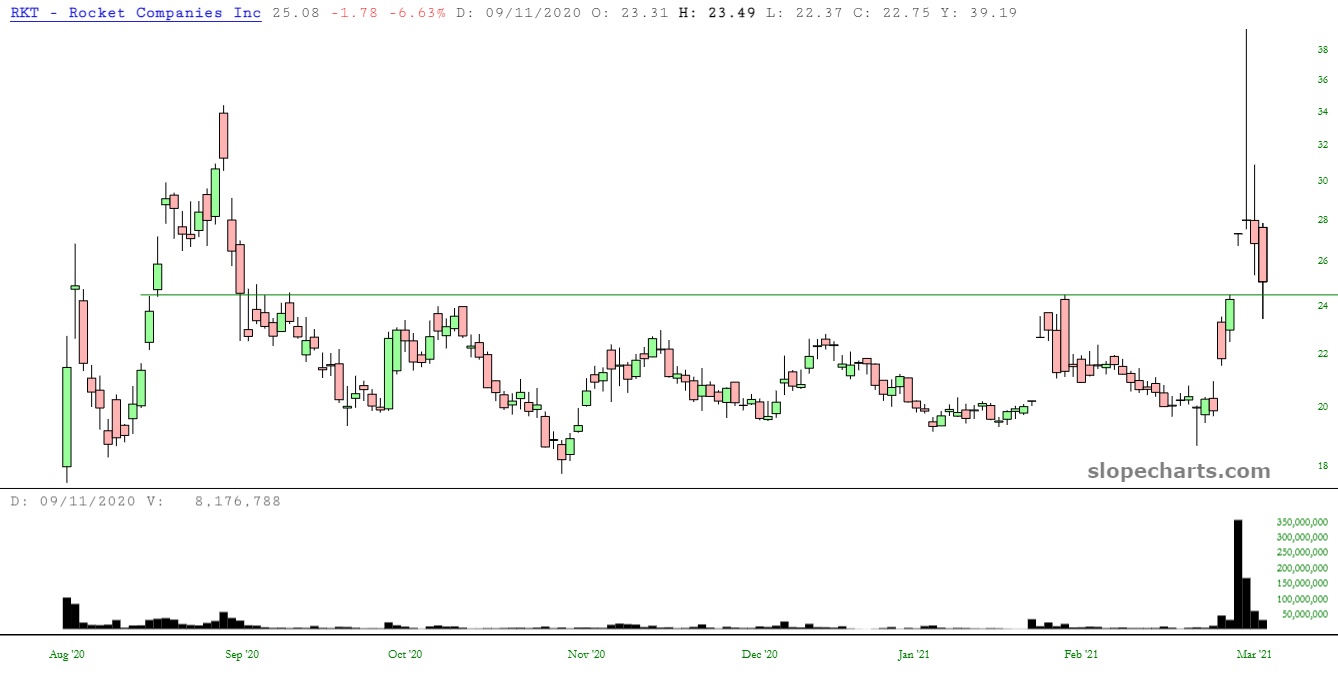This screenshot has height=675, width=1338.
Task: Select the Sep '20 date axis label
Action: pyautogui.click(x=241, y=654)
